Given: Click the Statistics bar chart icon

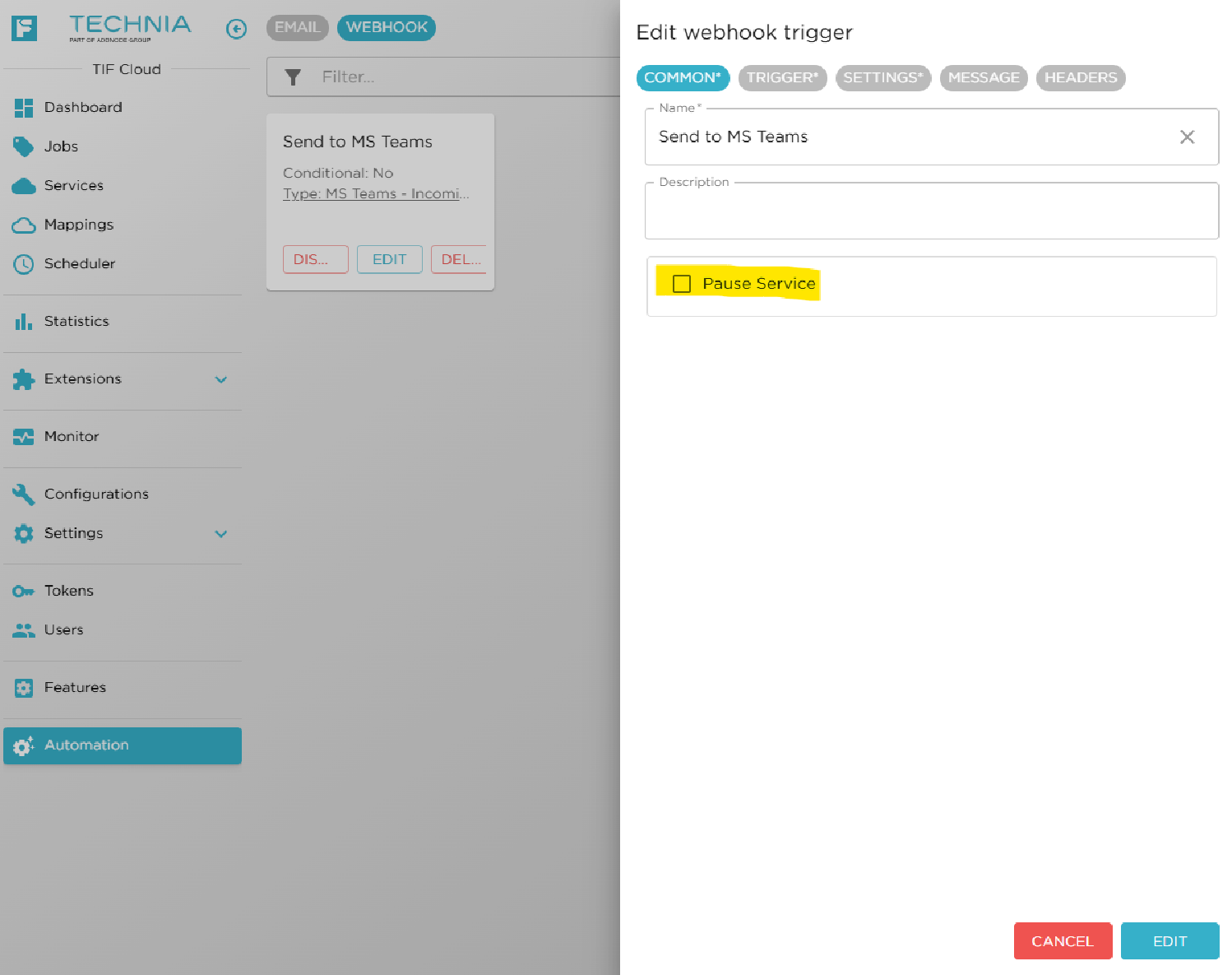Looking at the screenshot, I should [24, 322].
